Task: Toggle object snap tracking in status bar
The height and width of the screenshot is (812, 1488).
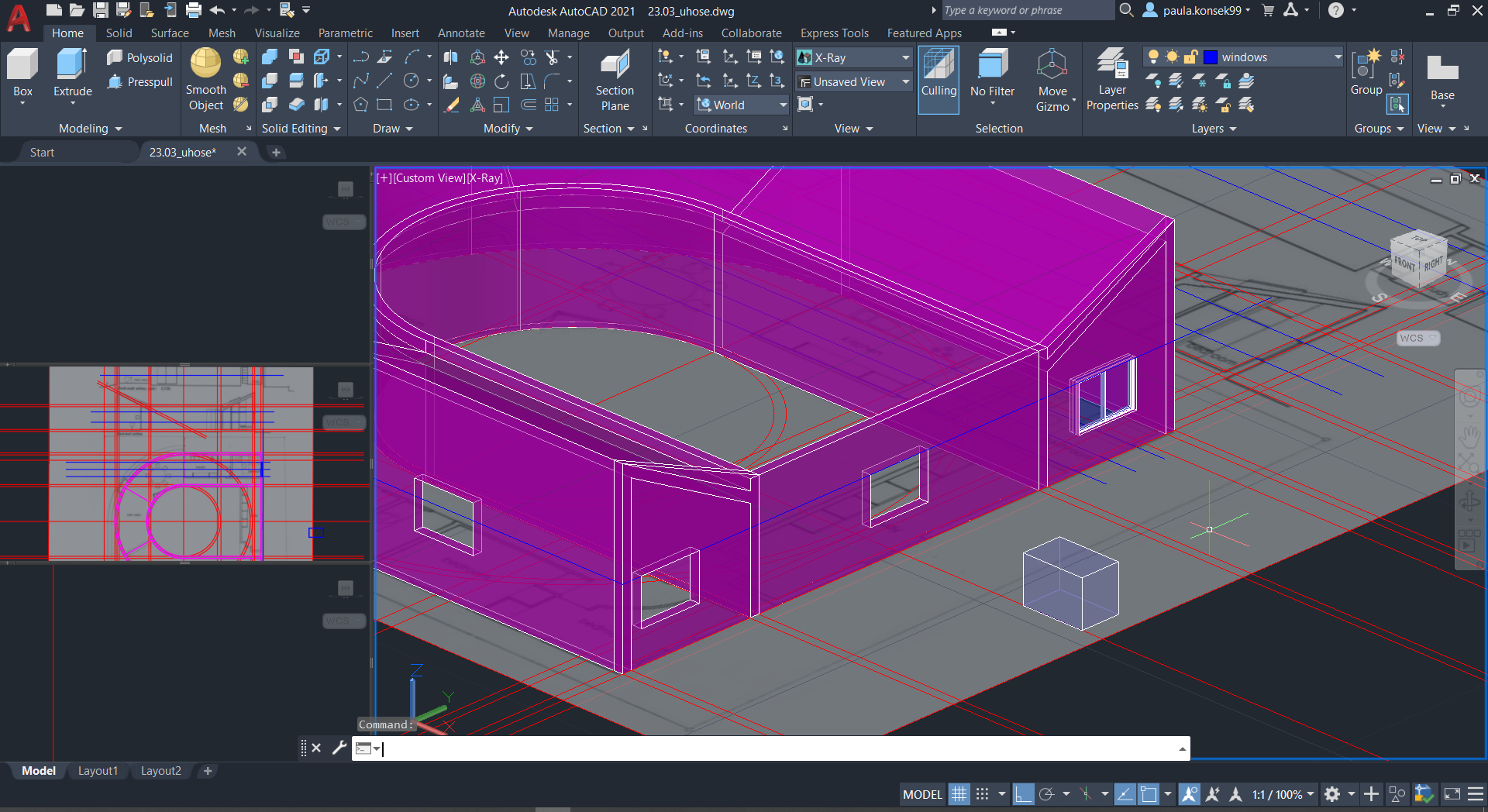Action: pyautogui.click(x=1125, y=794)
